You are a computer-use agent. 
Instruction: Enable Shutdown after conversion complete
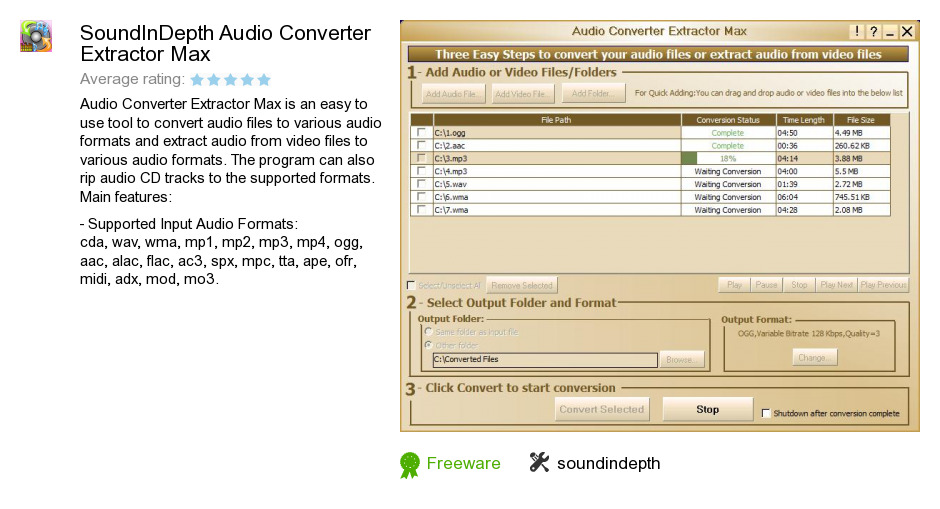click(x=766, y=413)
